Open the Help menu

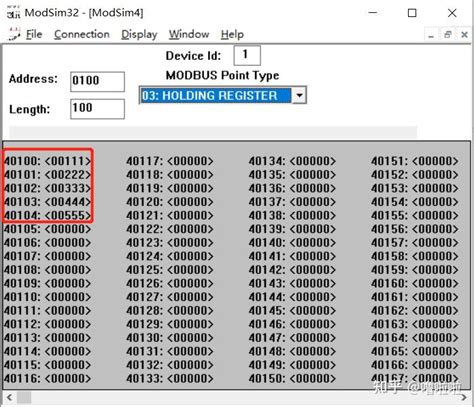coord(232,34)
